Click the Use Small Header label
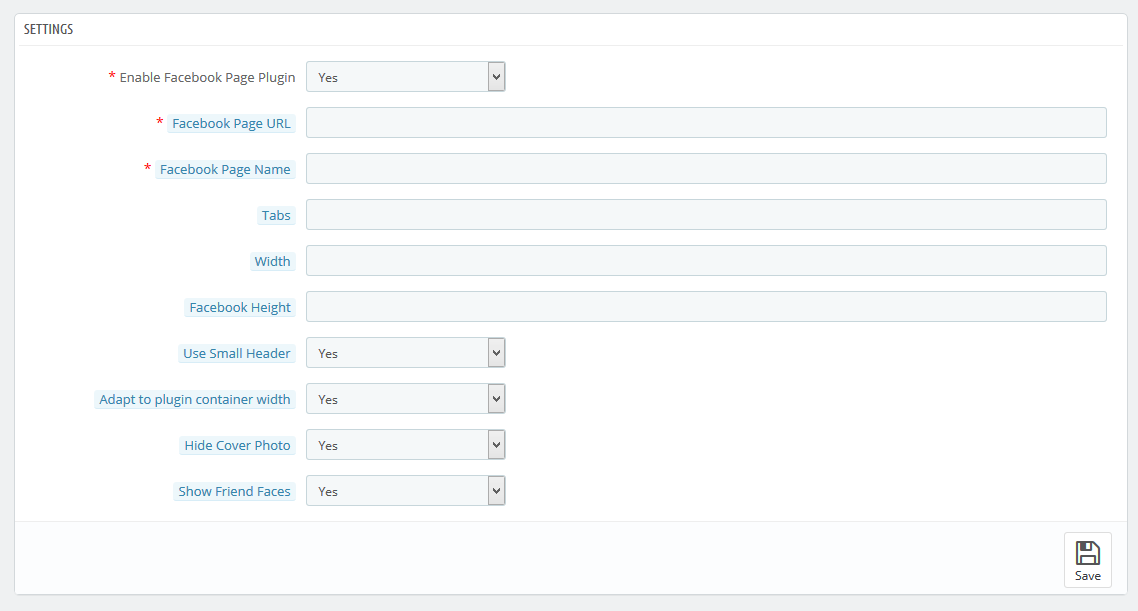The height and width of the screenshot is (611, 1138). pyautogui.click(x=237, y=353)
